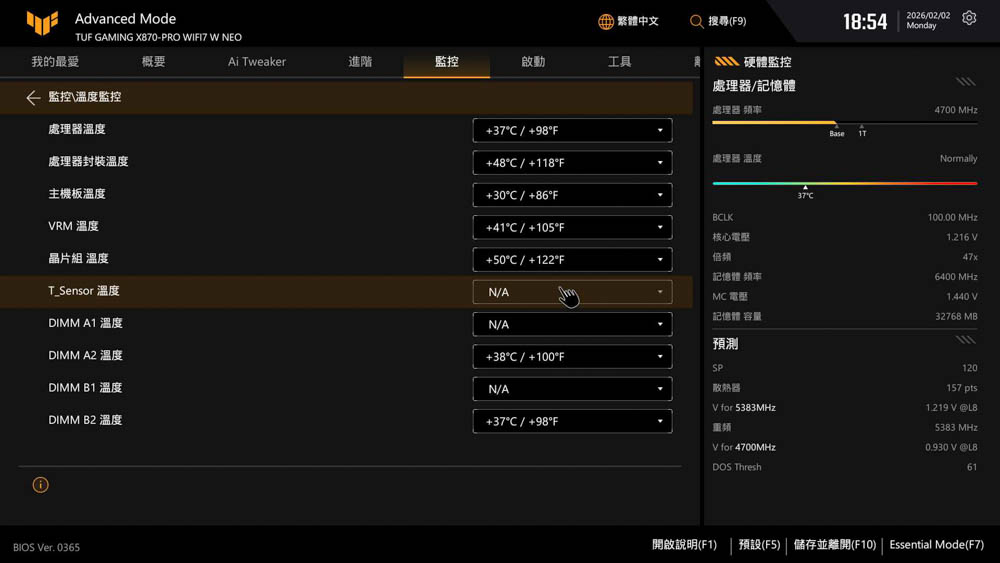This screenshot has height=563, width=1000.
Task: Expand the DIMM A2 溫度 dropdown
Action: [x=572, y=357]
